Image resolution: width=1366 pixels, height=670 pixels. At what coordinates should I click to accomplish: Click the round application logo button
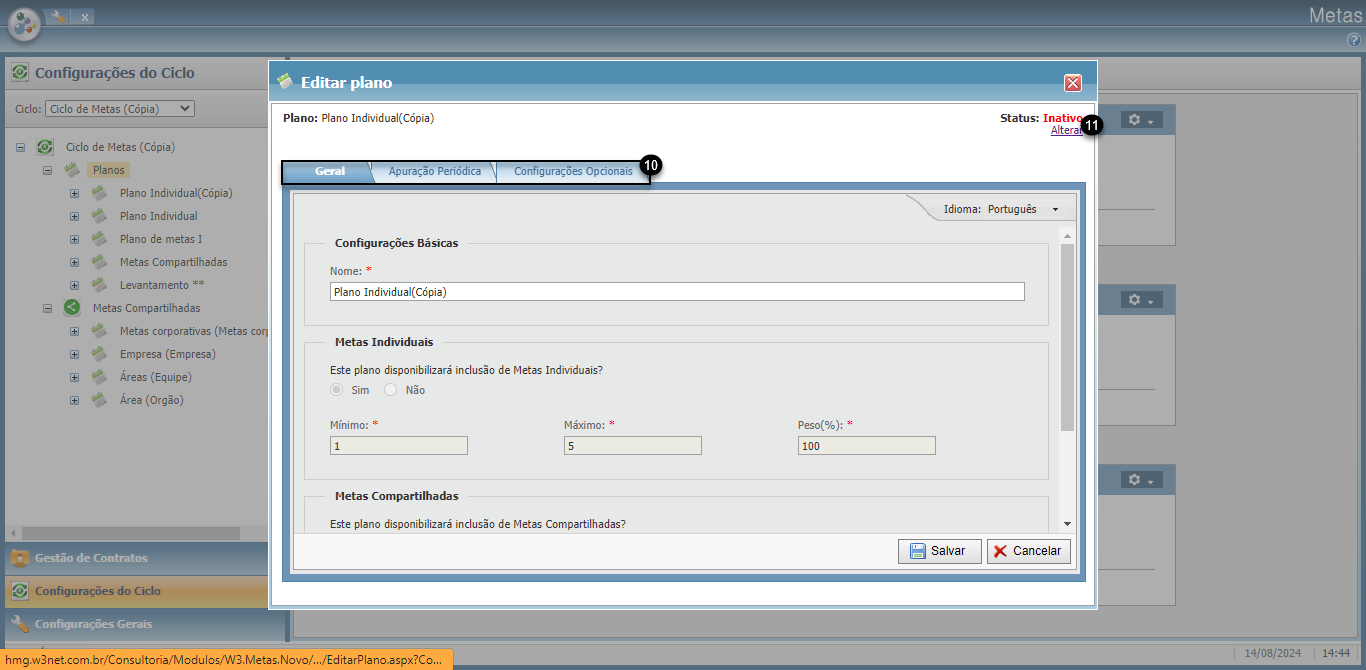pos(24,24)
